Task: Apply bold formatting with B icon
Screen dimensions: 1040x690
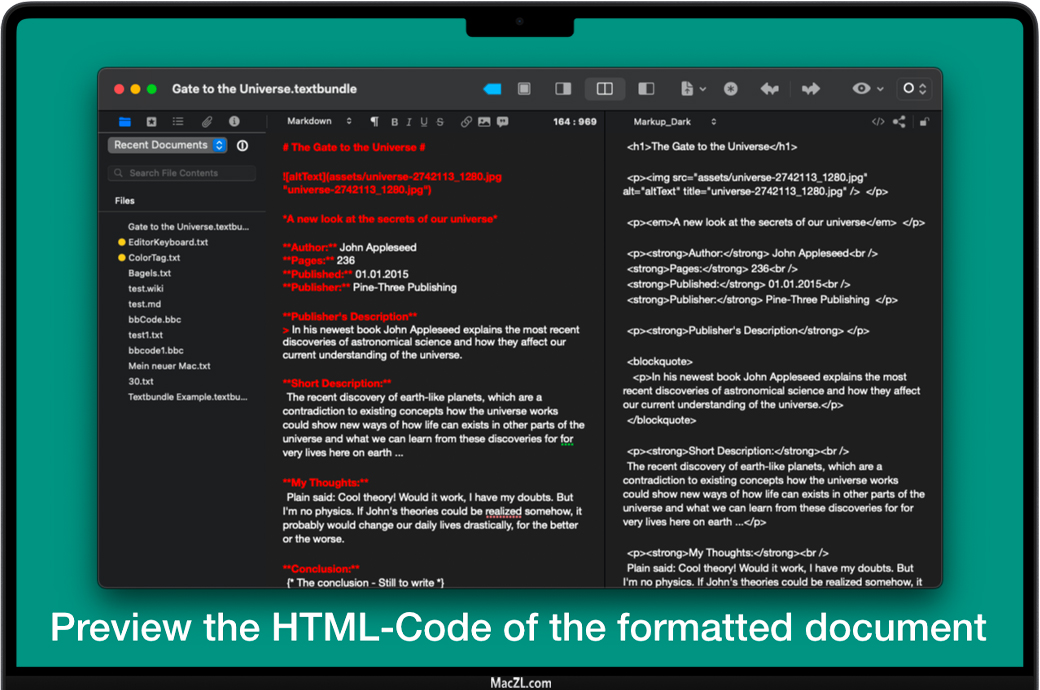Action: tap(394, 122)
